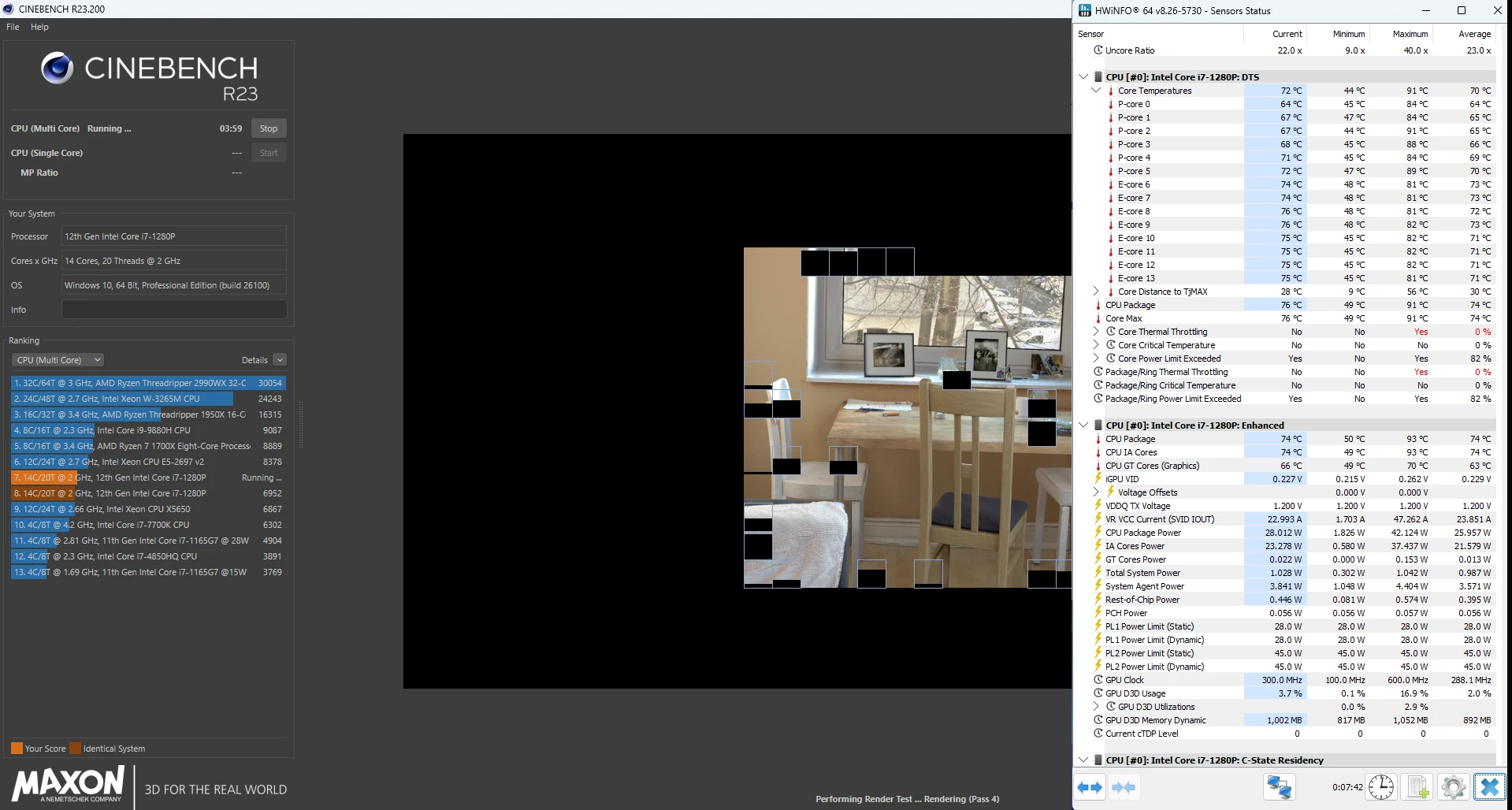The image size is (1512, 810).
Task: Close sensors with the blue X icon
Action: tap(1489, 787)
